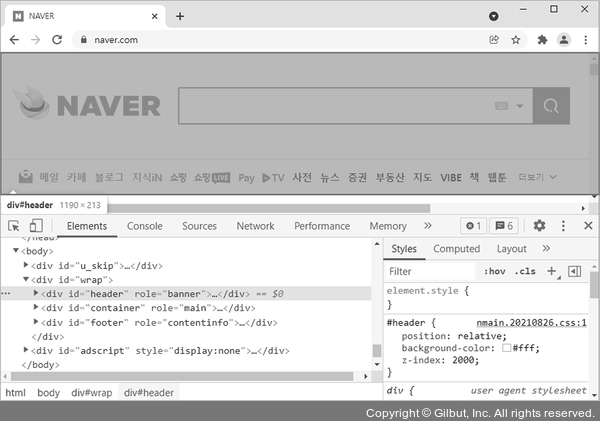
Task: Add a new style rule with plus icon
Action: click(552, 271)
